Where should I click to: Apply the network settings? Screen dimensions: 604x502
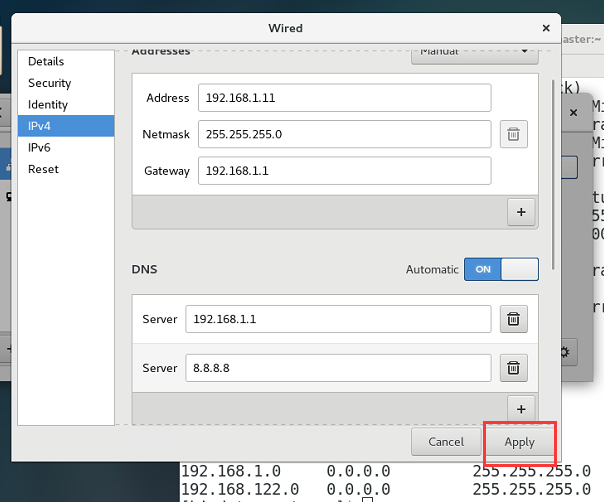pos(519,442)
